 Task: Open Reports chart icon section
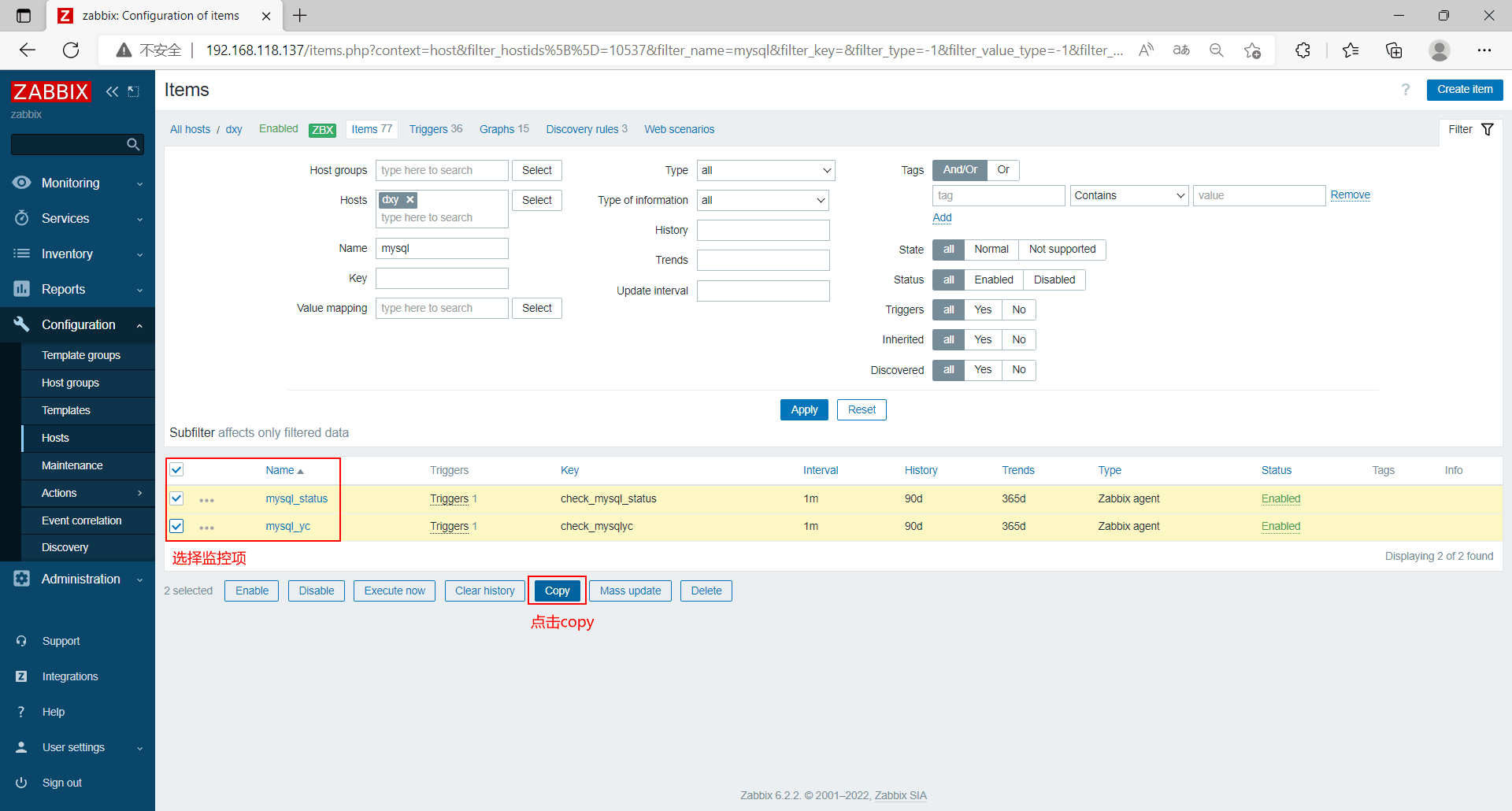pos(21,289)
